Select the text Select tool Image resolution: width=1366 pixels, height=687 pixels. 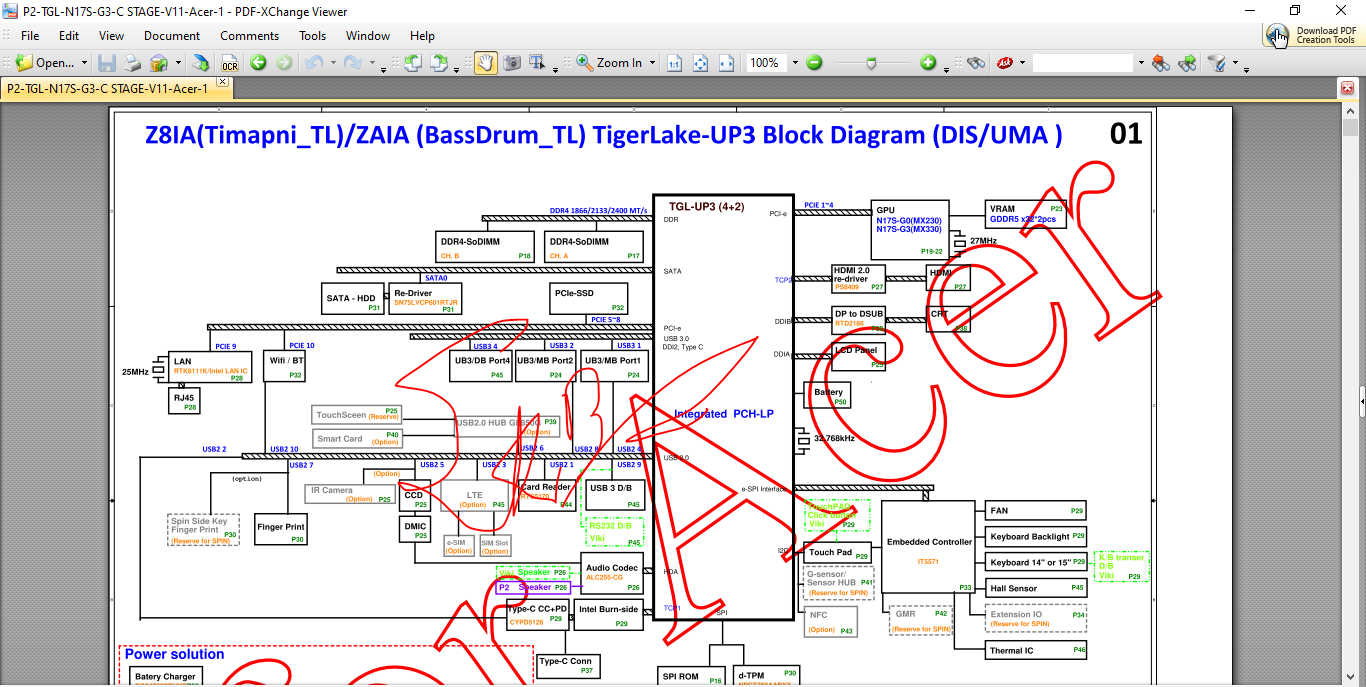pos(538,63)
